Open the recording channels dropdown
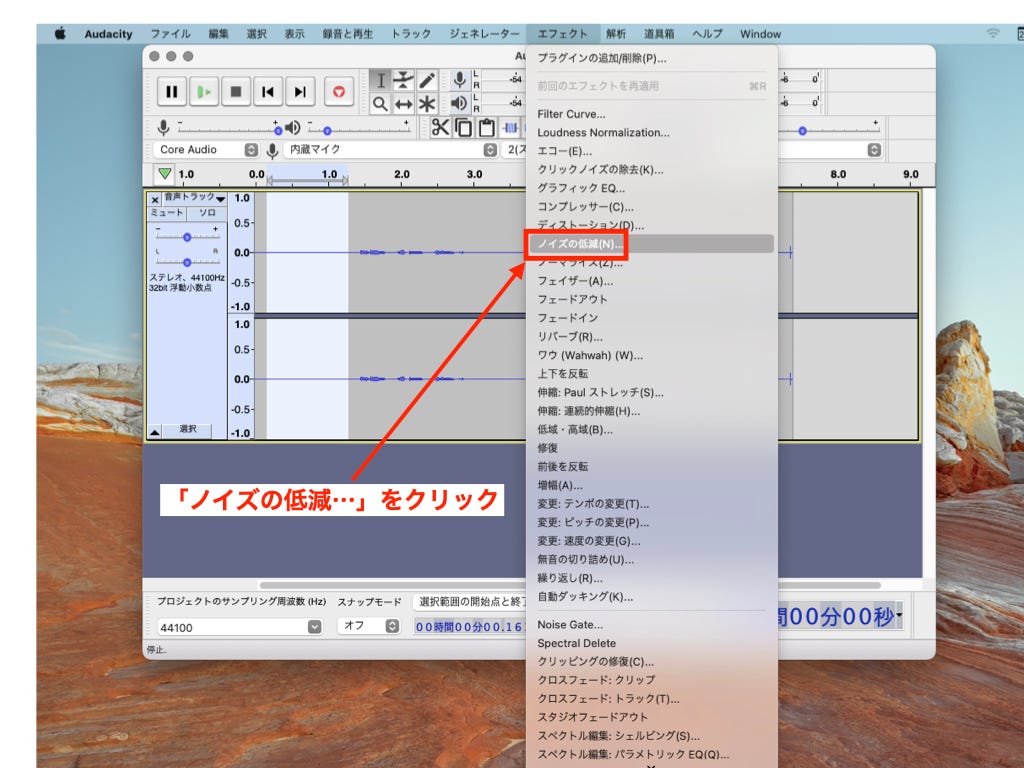The image size is (1024, 768). pos(515,150)
